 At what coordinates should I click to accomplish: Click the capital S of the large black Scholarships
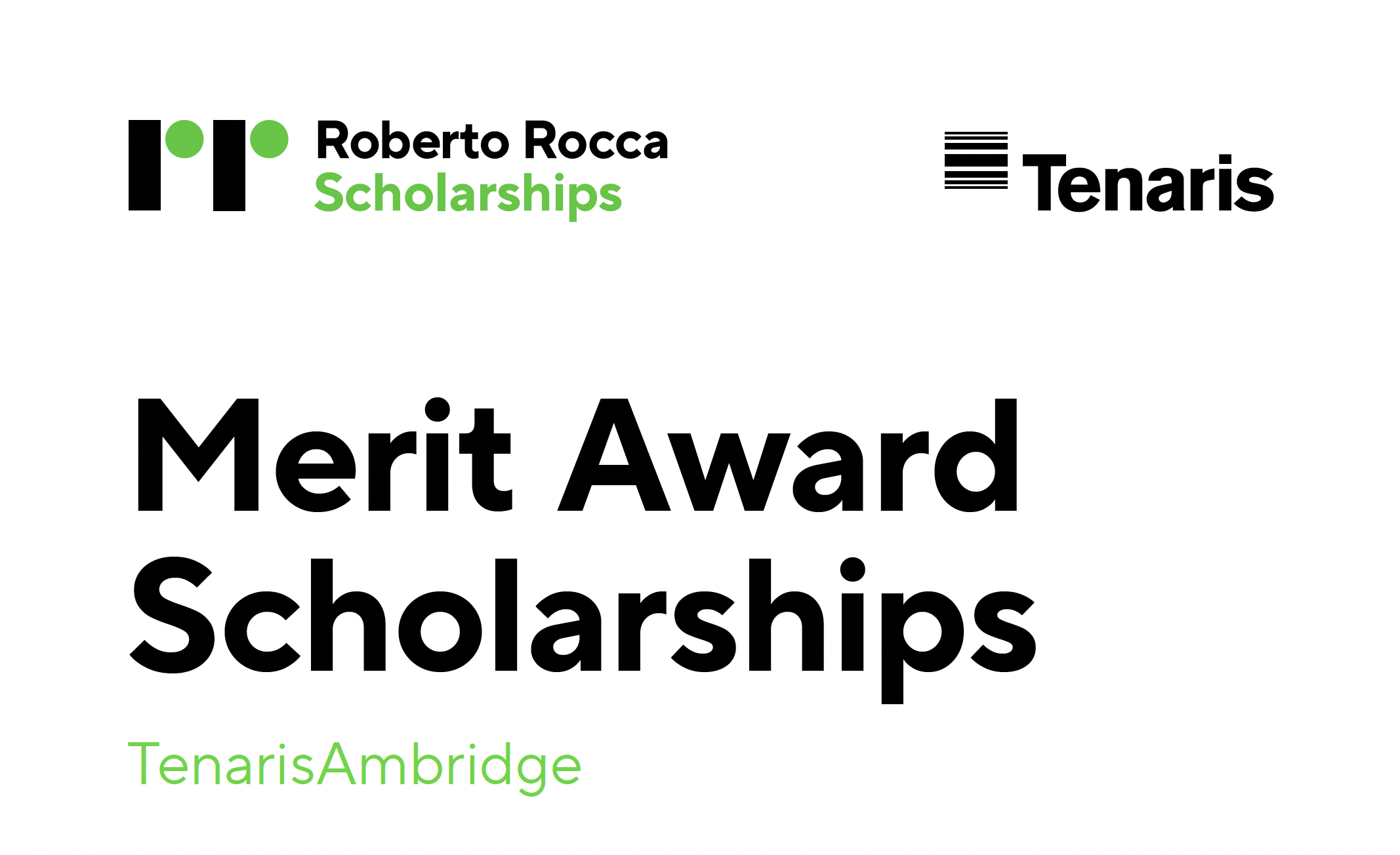173,615
